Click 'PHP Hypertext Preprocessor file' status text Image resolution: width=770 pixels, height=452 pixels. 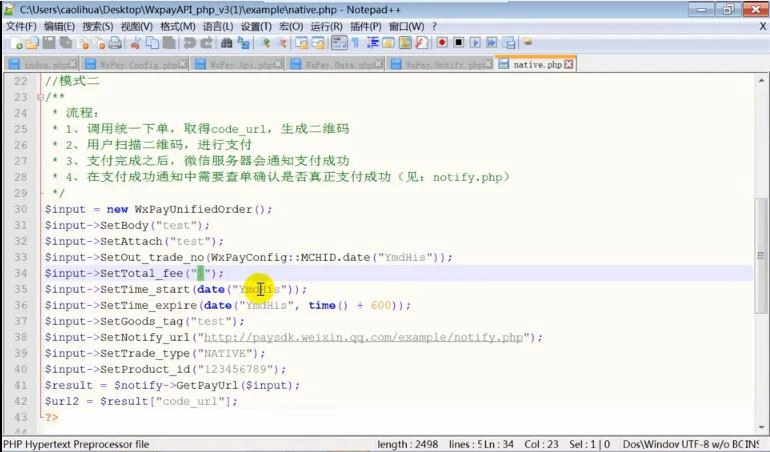click(76, 444)
